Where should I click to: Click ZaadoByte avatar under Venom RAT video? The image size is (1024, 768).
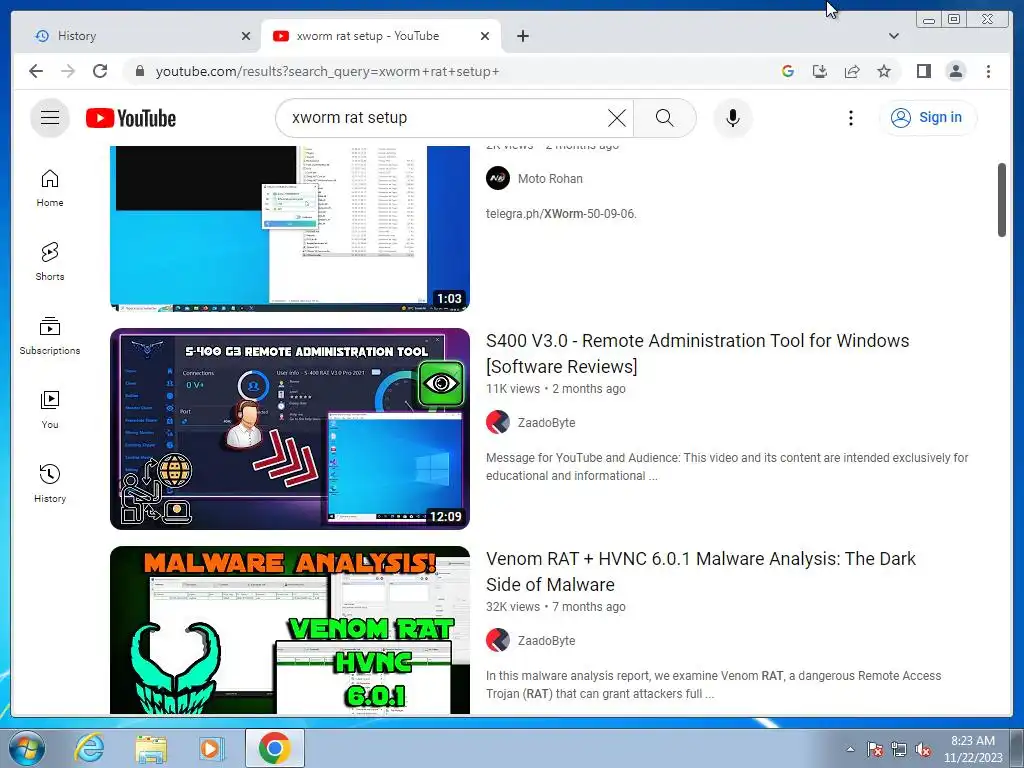(498, 641)
